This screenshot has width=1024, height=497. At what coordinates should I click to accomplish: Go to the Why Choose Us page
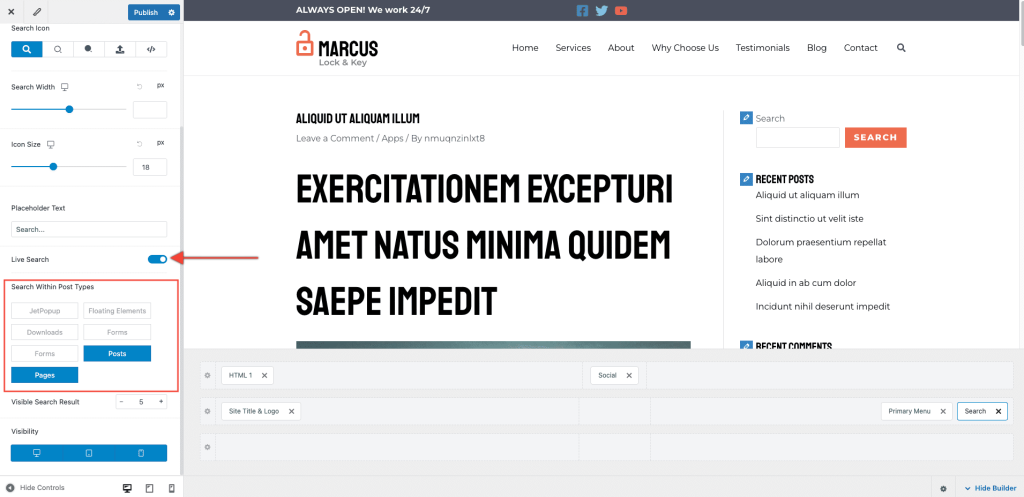click(x=685, y=48)
